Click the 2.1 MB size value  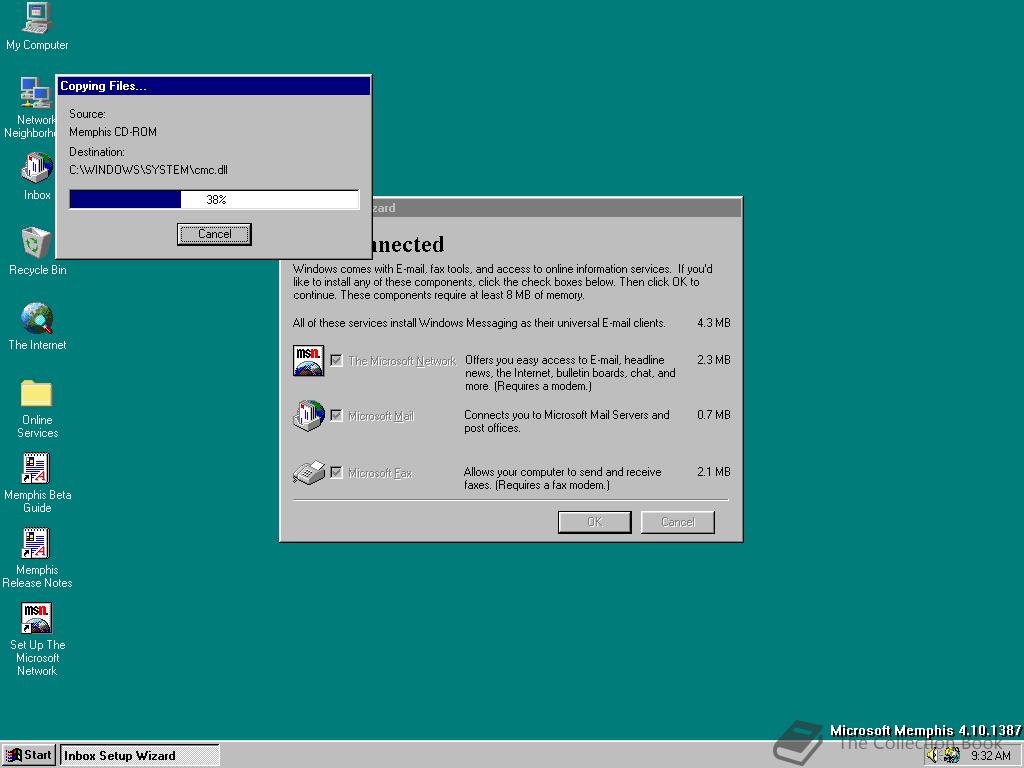713,472
